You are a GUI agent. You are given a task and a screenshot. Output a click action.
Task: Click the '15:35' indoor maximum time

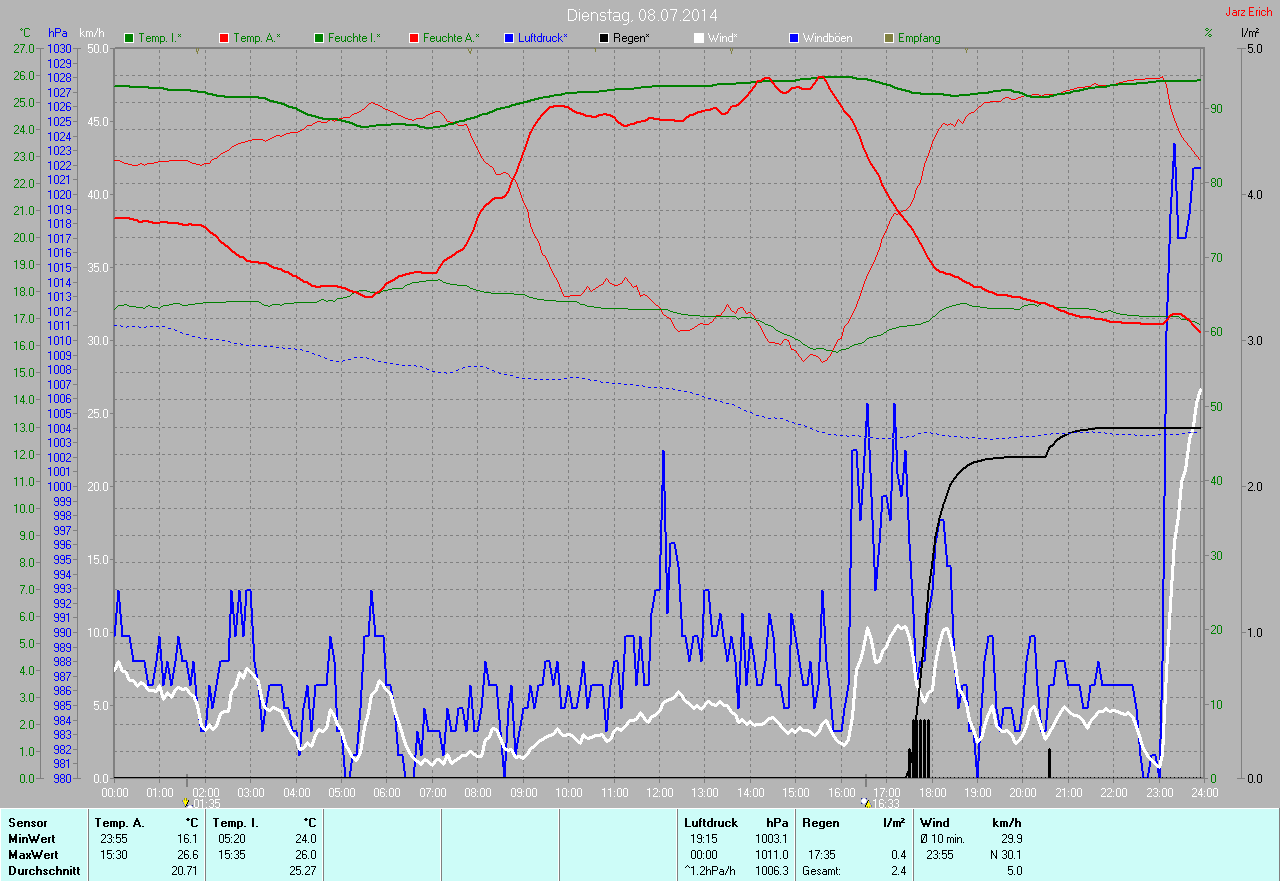[x=234, y=855]
